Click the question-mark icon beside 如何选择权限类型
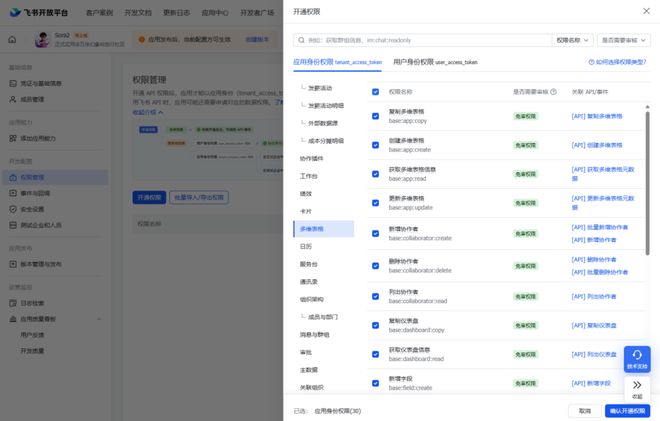The height and width of the screenshot is (421, 660). [591, 62]
